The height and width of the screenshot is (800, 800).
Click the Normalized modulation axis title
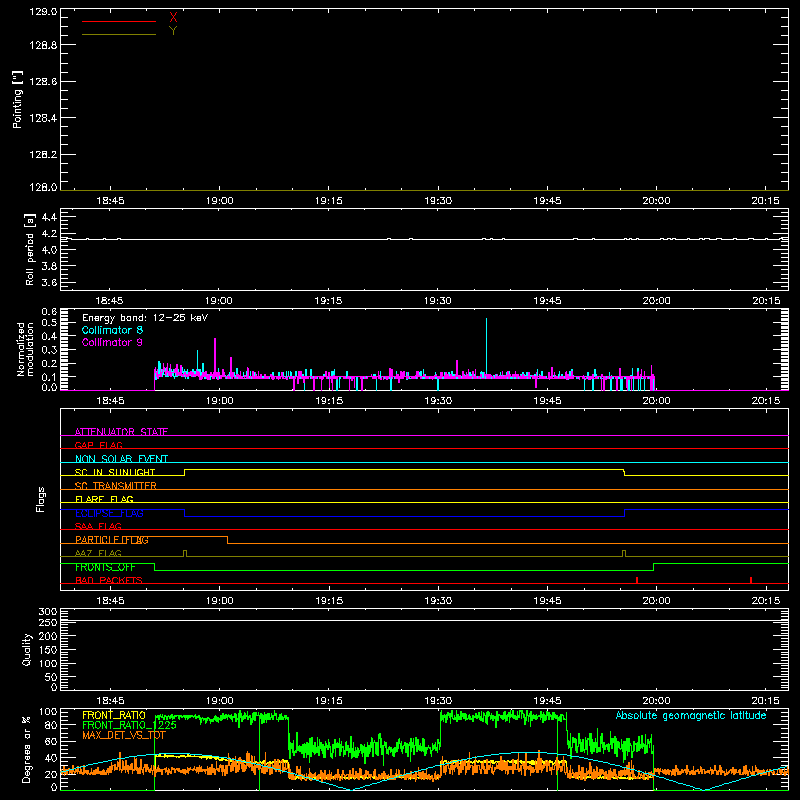[26, 349]
